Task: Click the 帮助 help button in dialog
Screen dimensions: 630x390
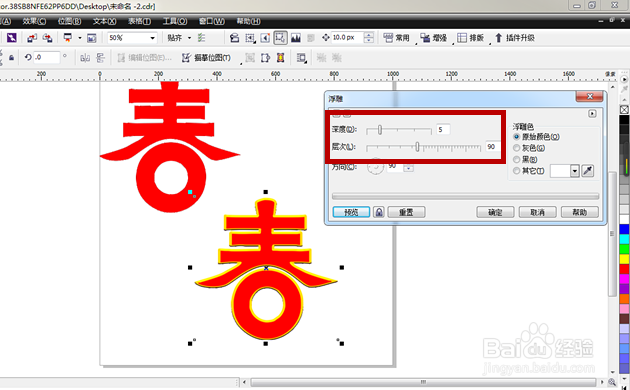Action: click(580, 212)
